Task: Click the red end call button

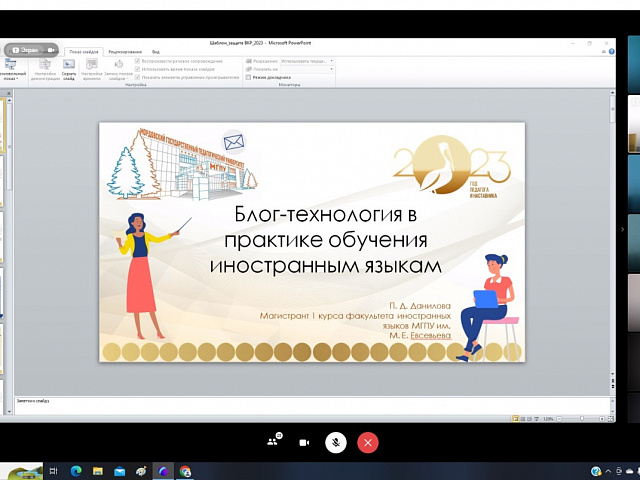Action: click(368, 442)
